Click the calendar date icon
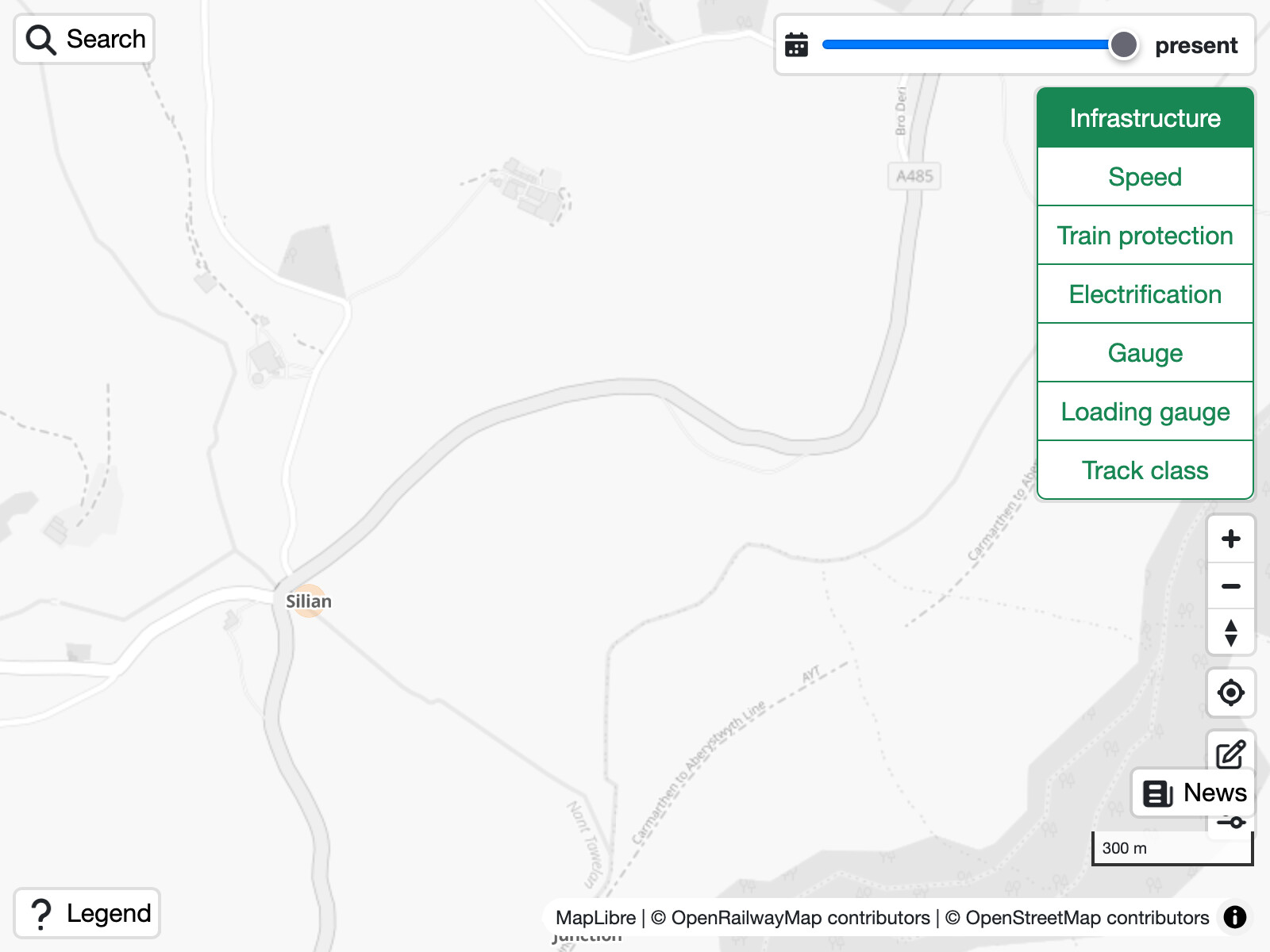 click(x=796, y=45)
